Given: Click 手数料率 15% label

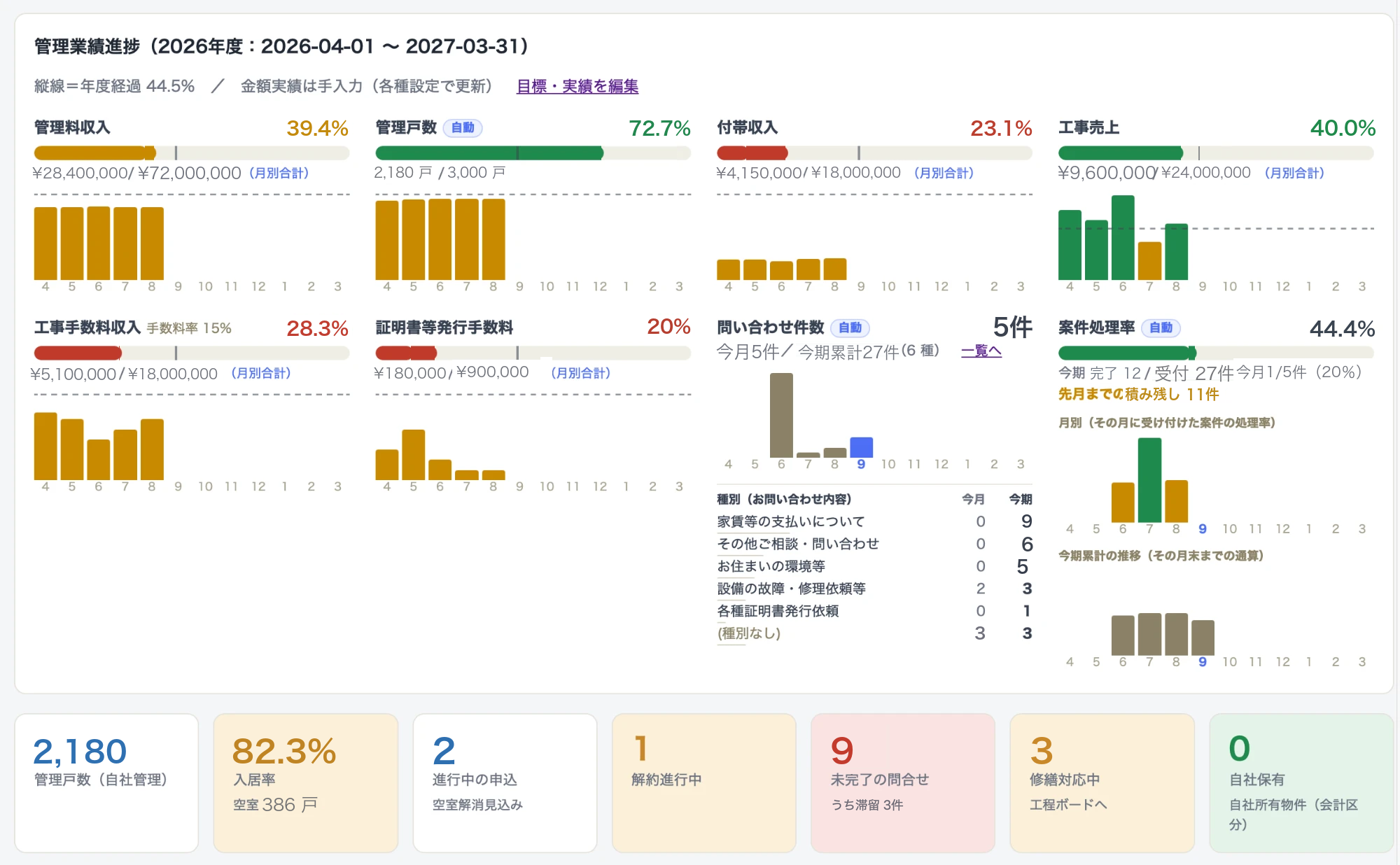Looking at the screenshot, I should click(189, 328).
